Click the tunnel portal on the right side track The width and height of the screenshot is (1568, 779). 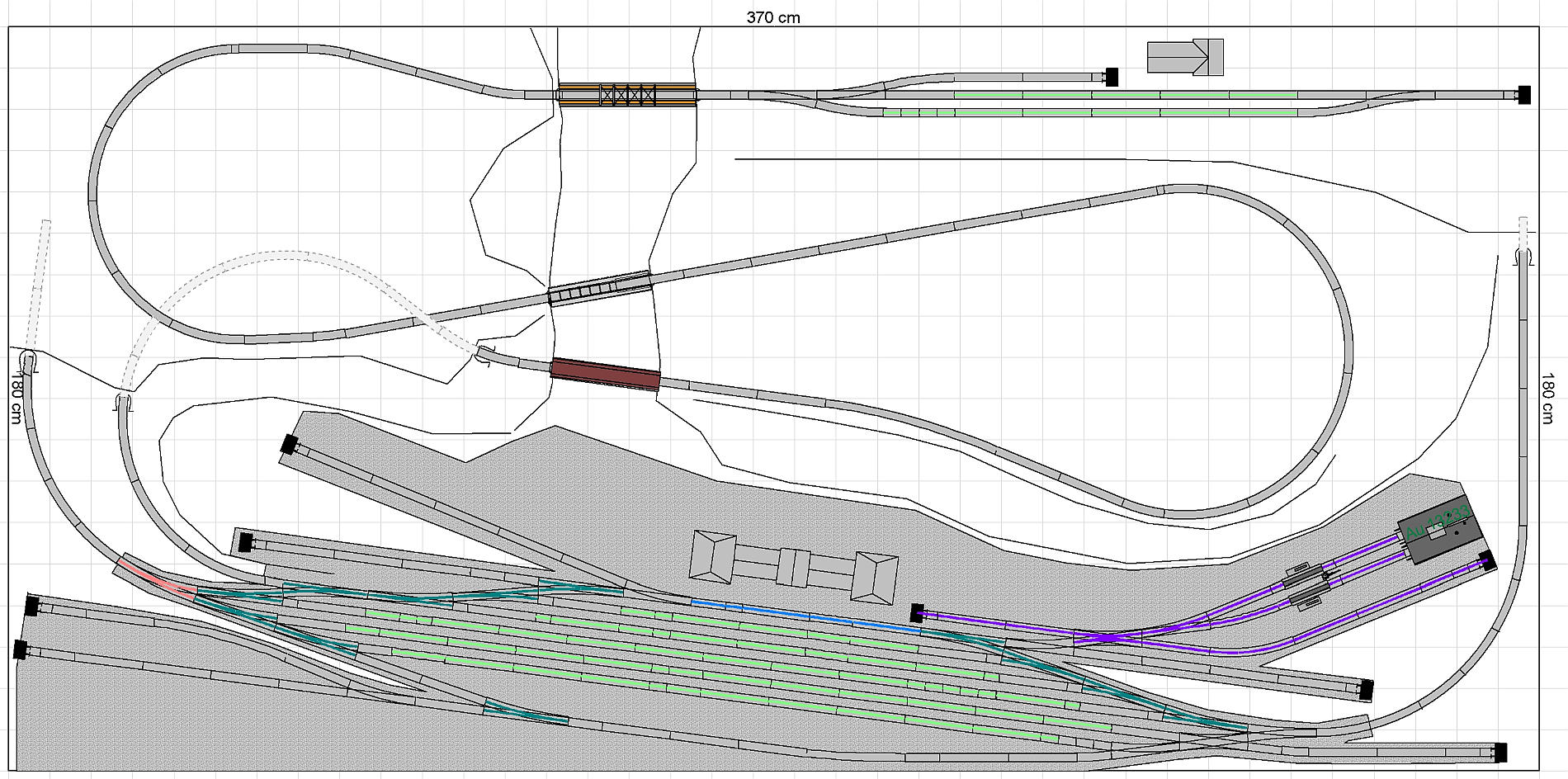1523,257
